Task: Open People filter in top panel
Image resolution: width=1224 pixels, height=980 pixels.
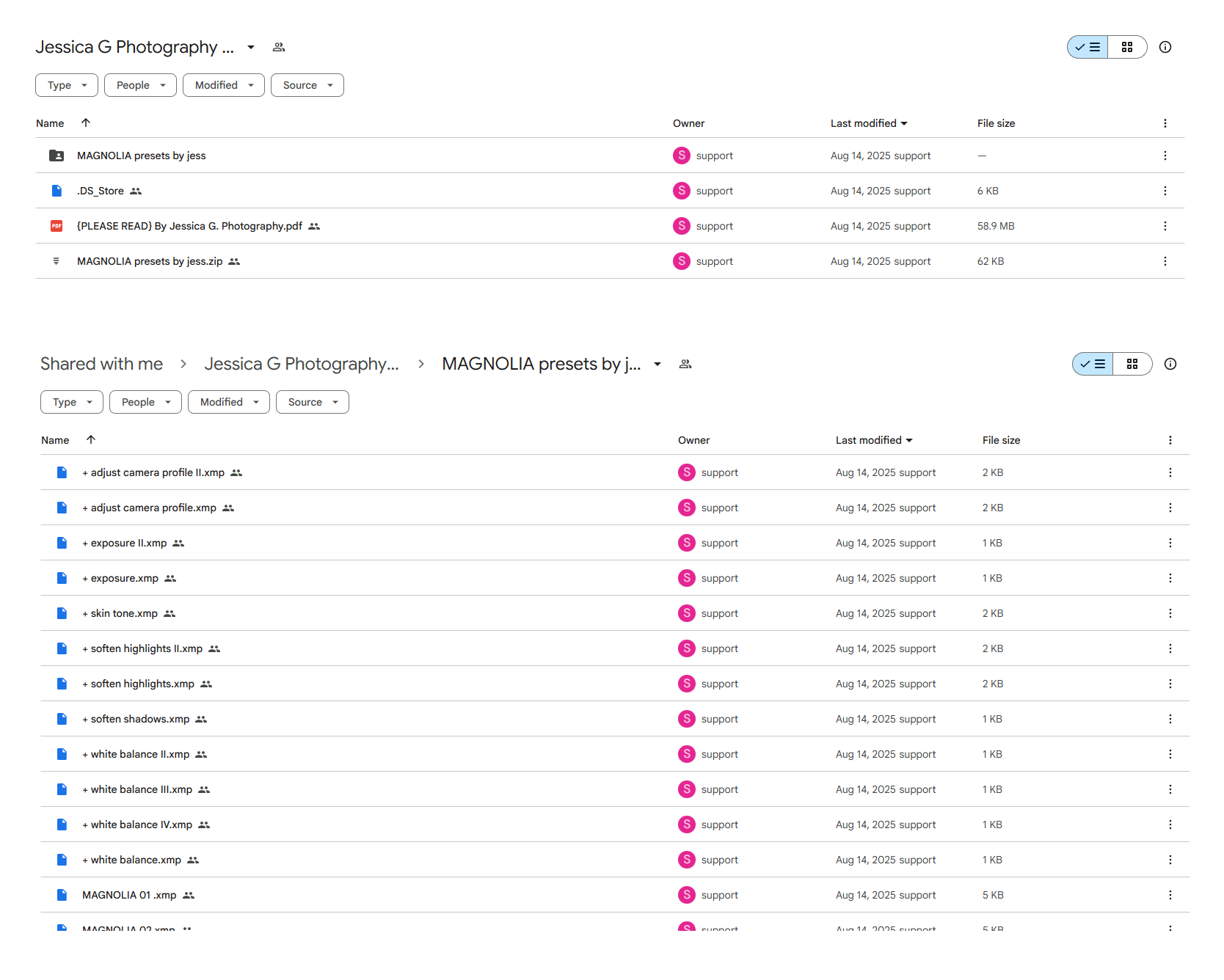Action: point(140,85)
